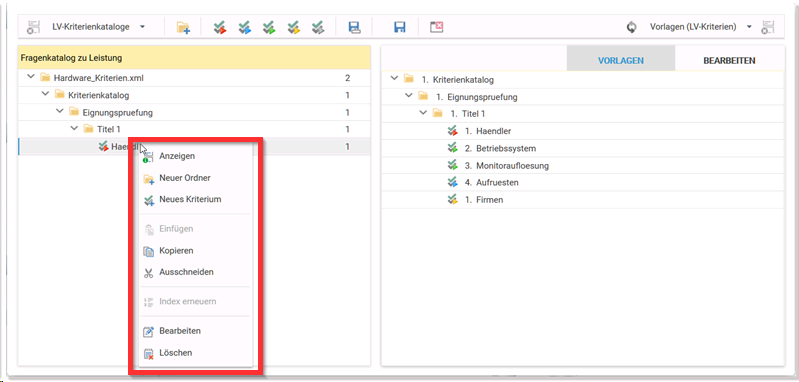Collapse Kriterienkatalog node in left tree
Image resolution: width=799 pixels, height=382 pixels.
click(45, 94)
